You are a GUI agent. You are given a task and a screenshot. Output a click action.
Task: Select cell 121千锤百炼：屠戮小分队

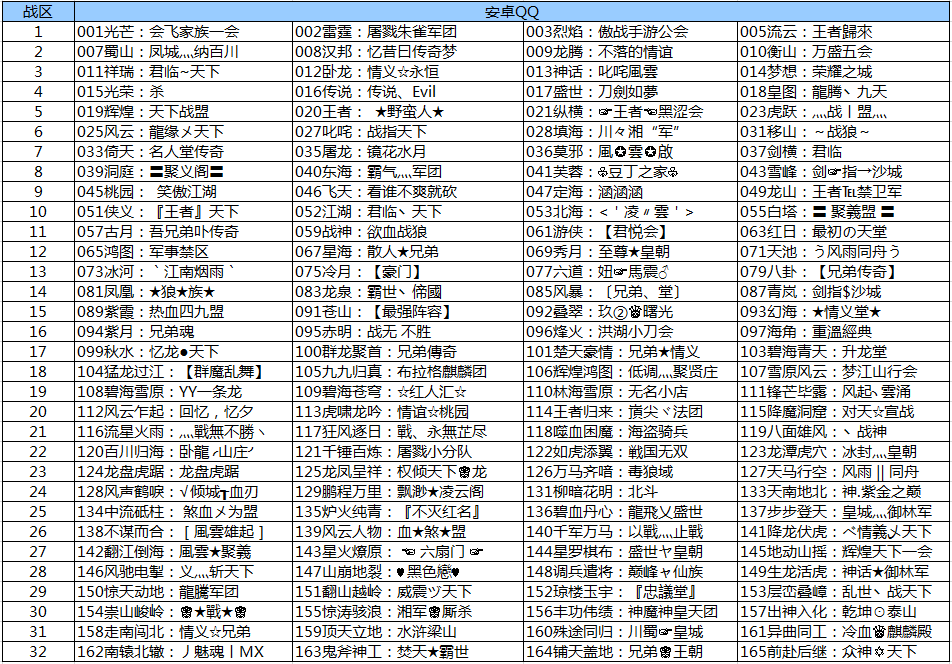coord(408,452)
